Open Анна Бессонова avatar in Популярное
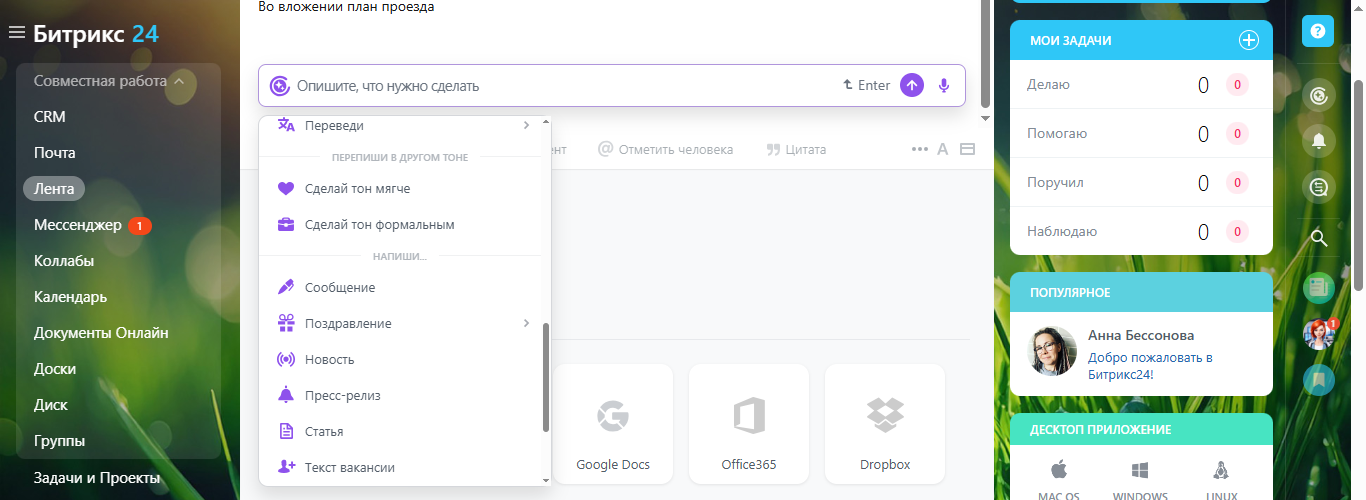The image size is (1366, 500). pos(1053,351)
